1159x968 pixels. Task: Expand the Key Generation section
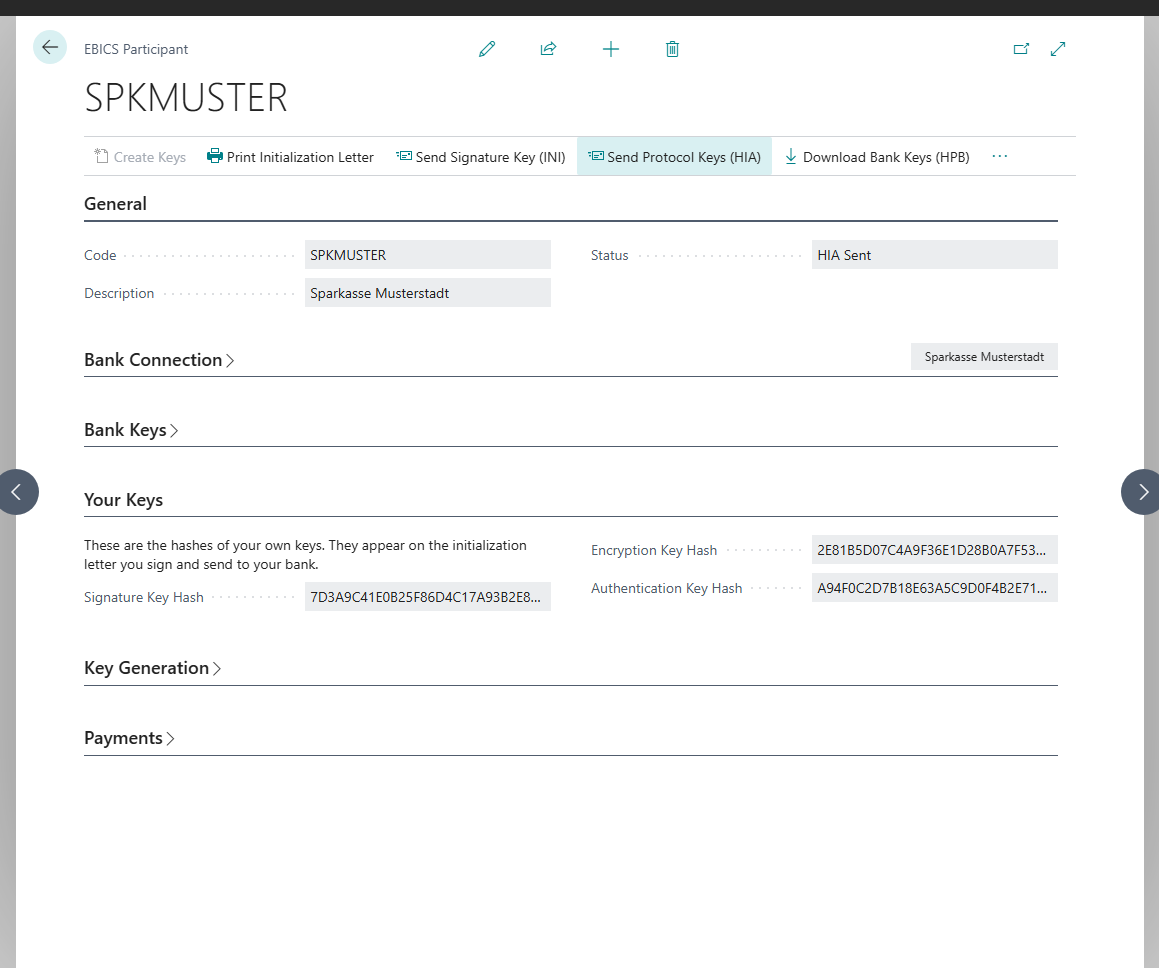(152, 668)
